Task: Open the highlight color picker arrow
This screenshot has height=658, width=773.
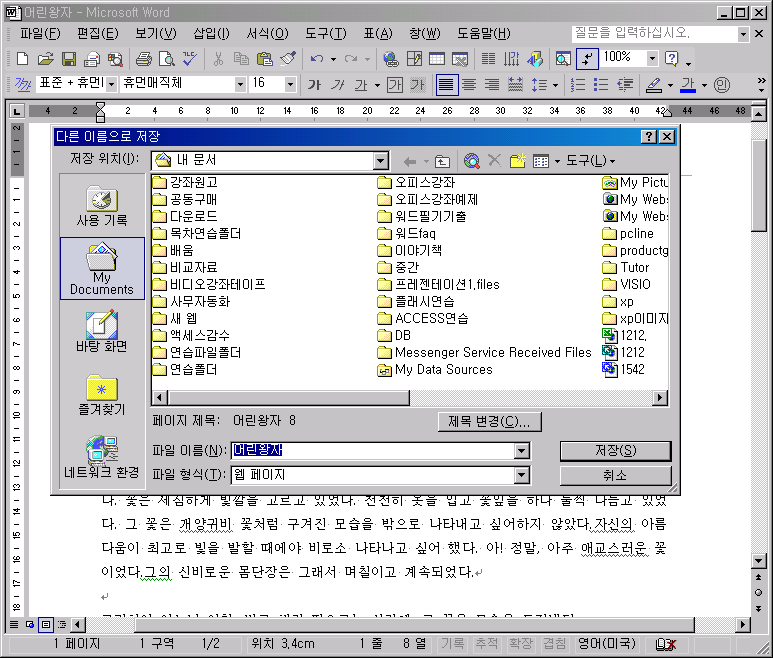Action: coord(670,85)
